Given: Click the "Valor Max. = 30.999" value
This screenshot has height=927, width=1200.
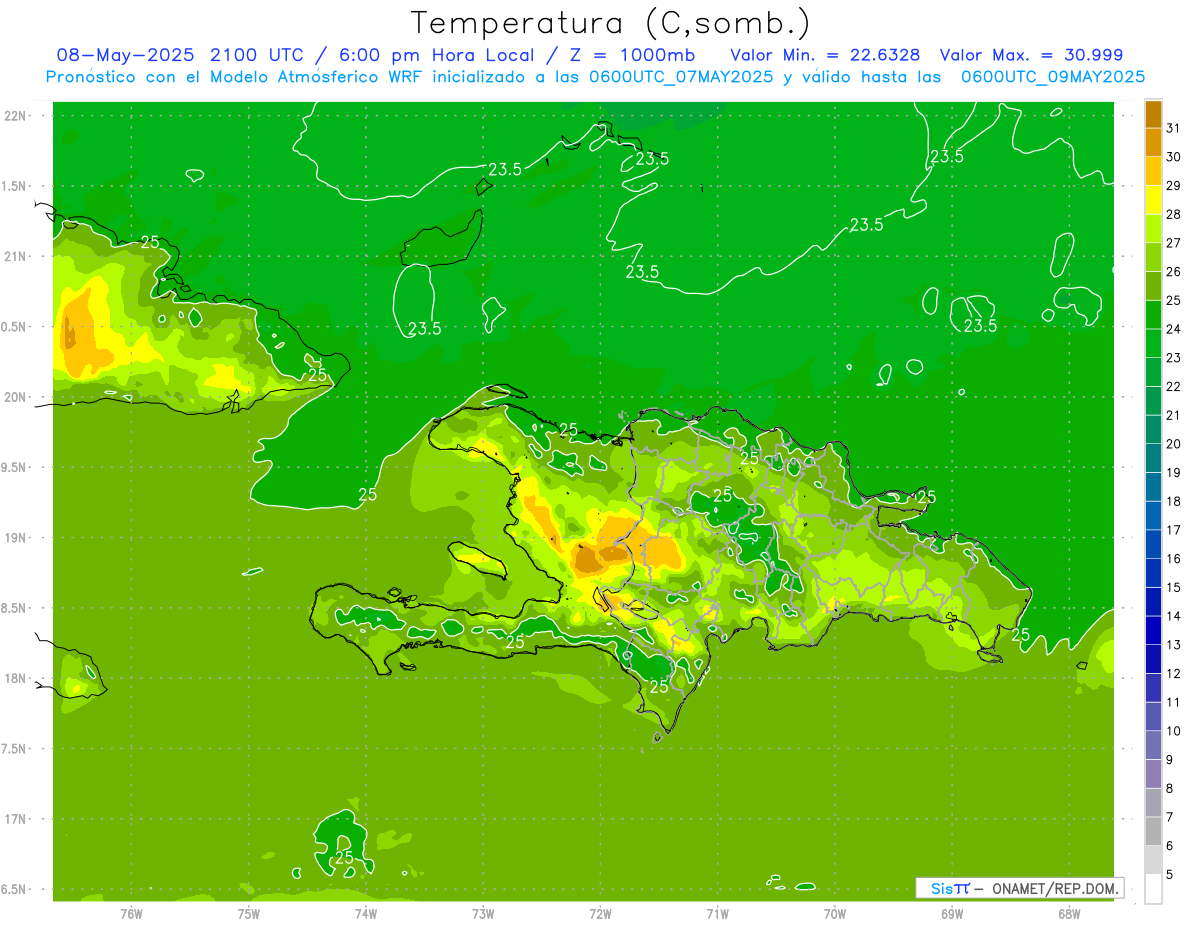Looking at the screenshot, I should pos(1031,55).
